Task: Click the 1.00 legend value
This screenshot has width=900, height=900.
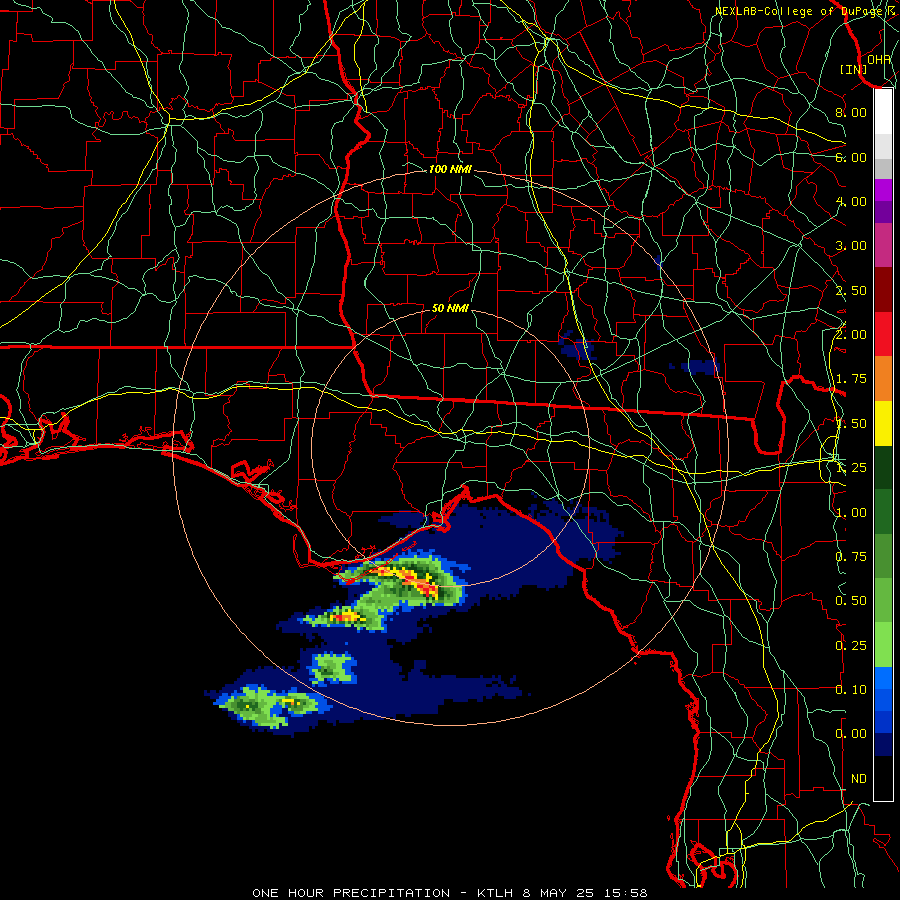Action: 851,513
